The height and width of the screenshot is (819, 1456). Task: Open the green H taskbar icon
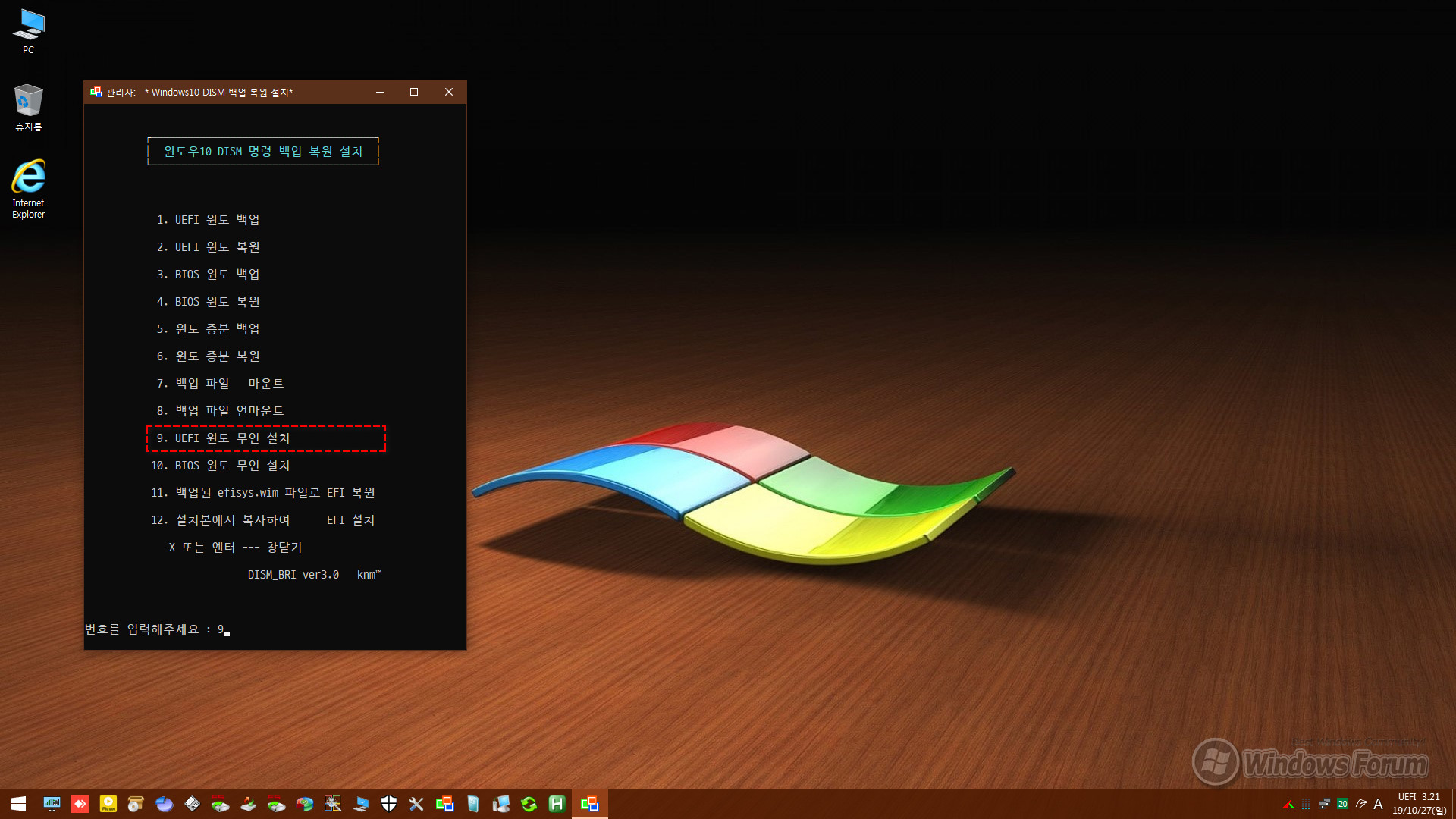[557, 804]
